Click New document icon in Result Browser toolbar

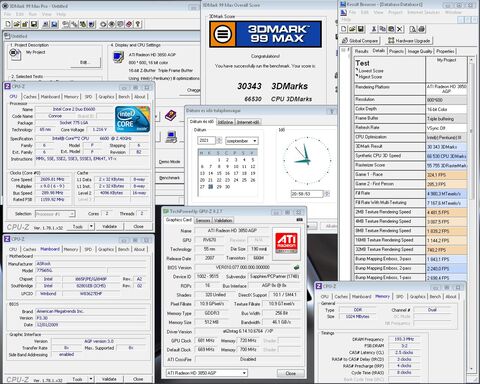344,29
